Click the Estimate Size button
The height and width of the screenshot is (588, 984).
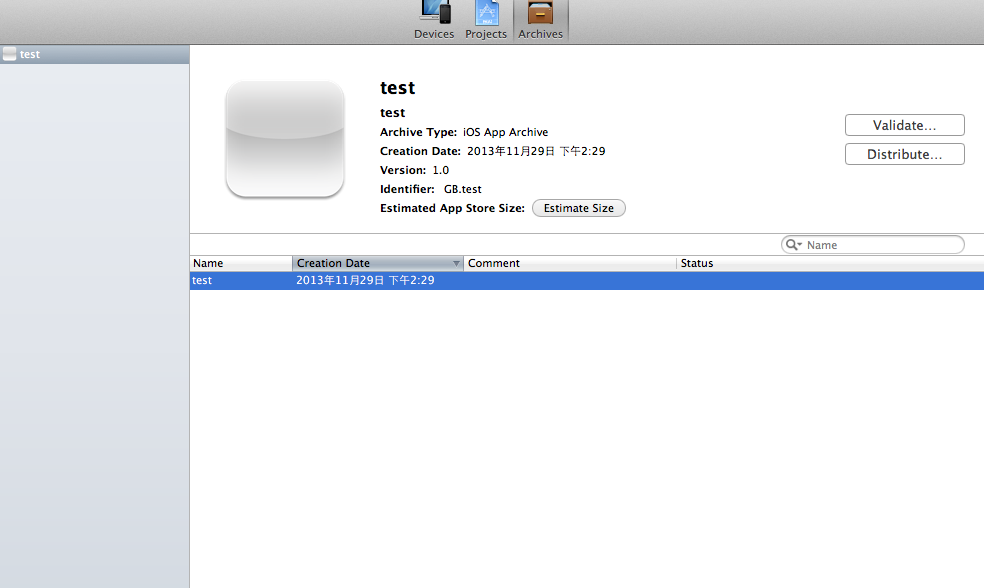[579, 208]
